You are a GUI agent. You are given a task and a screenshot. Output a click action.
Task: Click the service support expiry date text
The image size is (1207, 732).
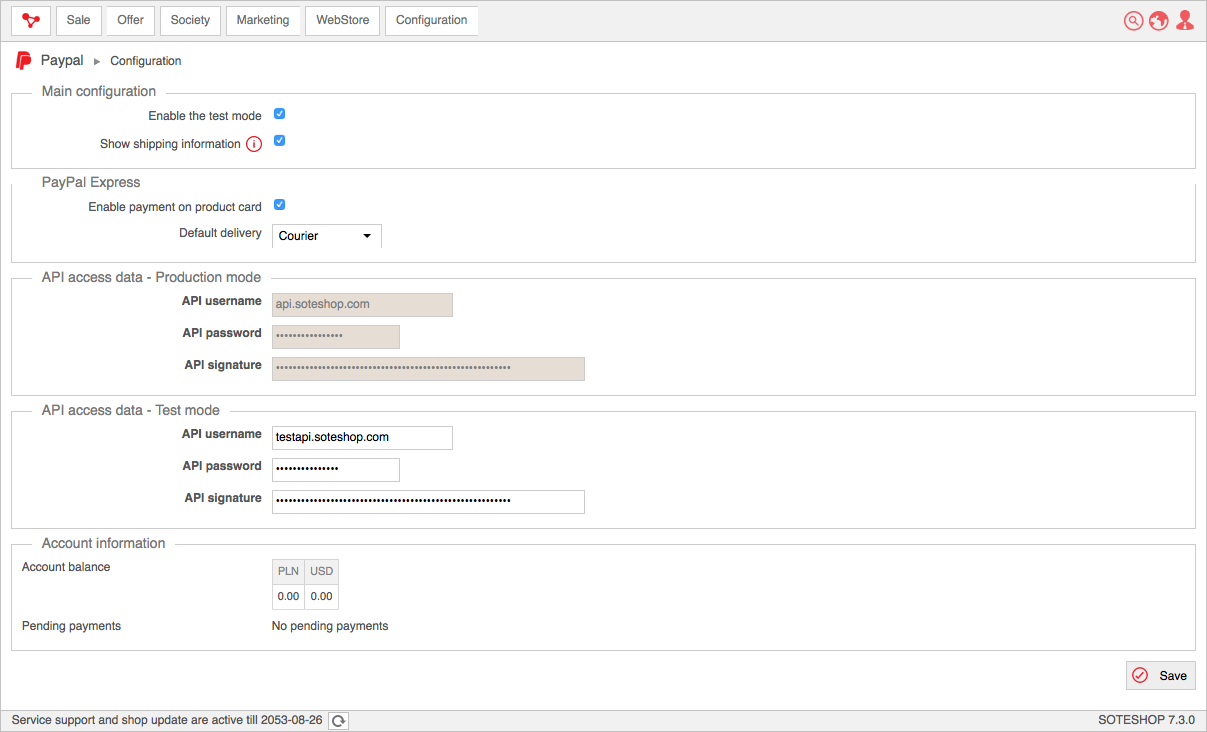167,720
